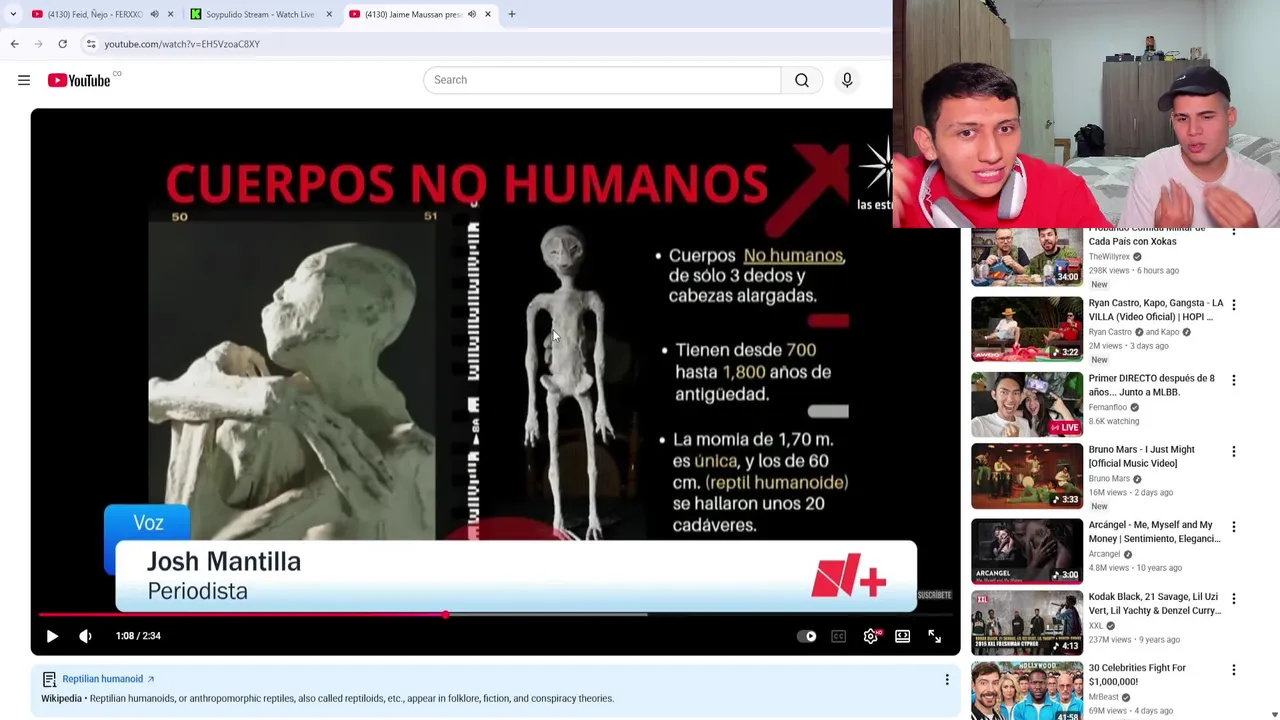Image resolution: width=1280 pixels, height=720 pixels.
Task: Open the Fernanfloo LIVE stream thumbnail
Action: (x=1027, y=404)
